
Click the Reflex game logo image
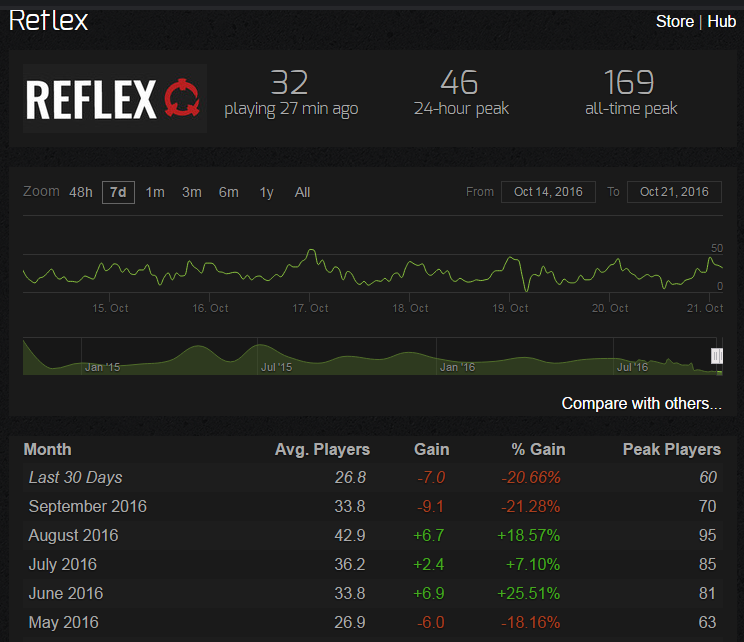click(114, 98)
